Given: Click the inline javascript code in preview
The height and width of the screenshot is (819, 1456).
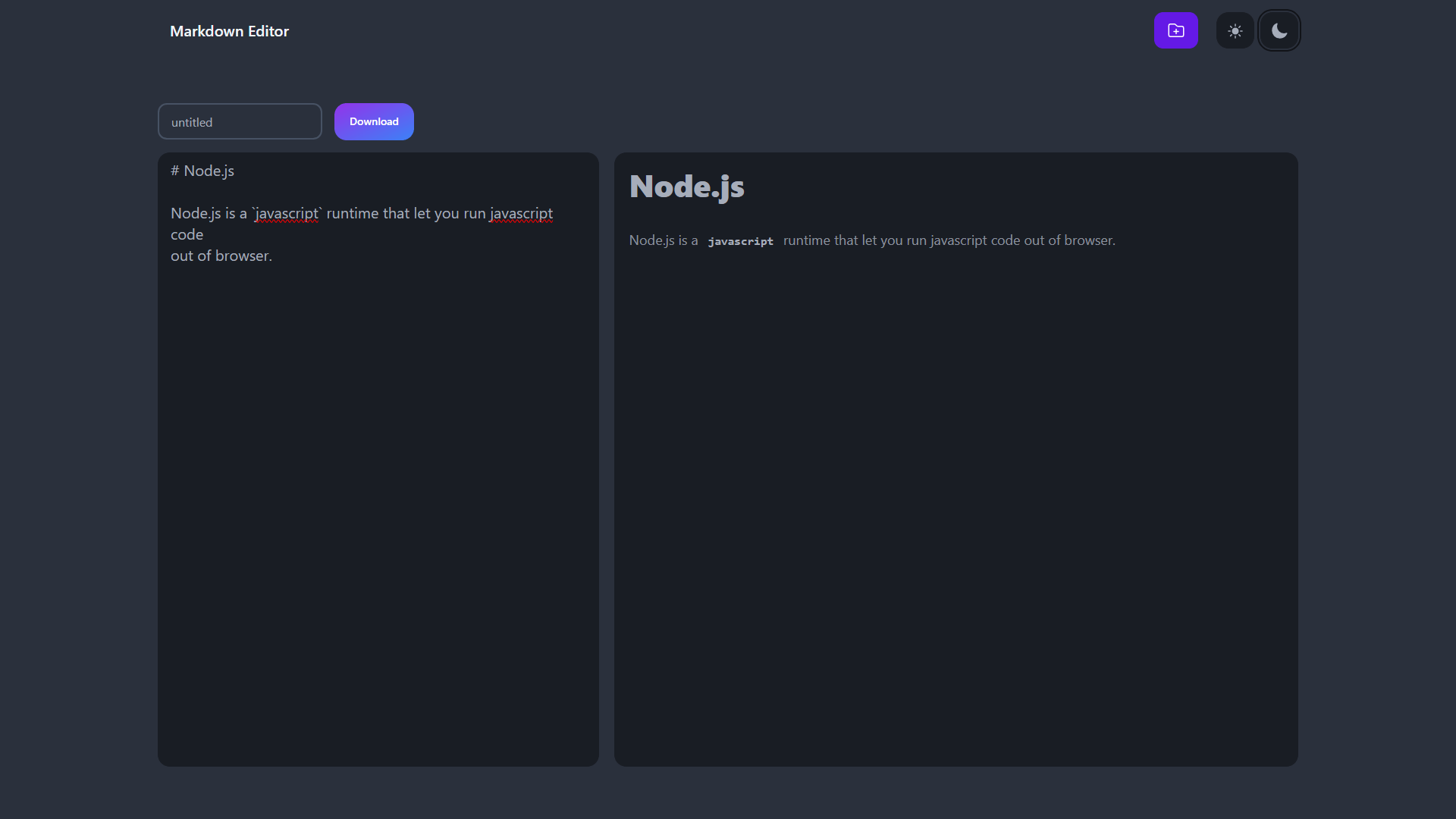Looking at the screenshot, I should [x=740, y=241].
